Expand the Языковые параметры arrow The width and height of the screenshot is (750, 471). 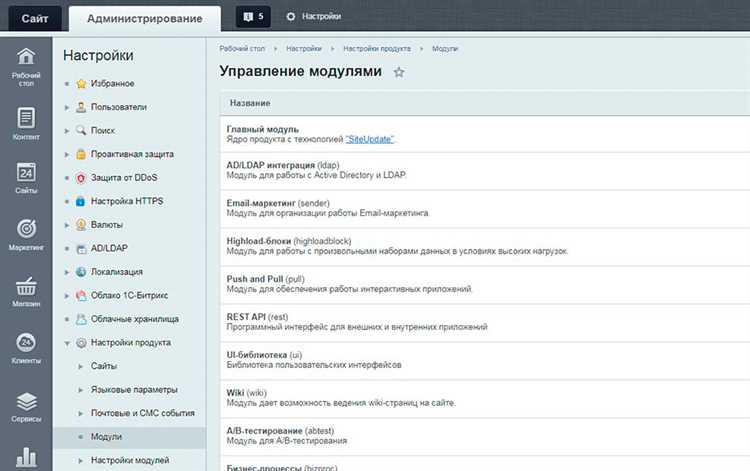(80, 390)
